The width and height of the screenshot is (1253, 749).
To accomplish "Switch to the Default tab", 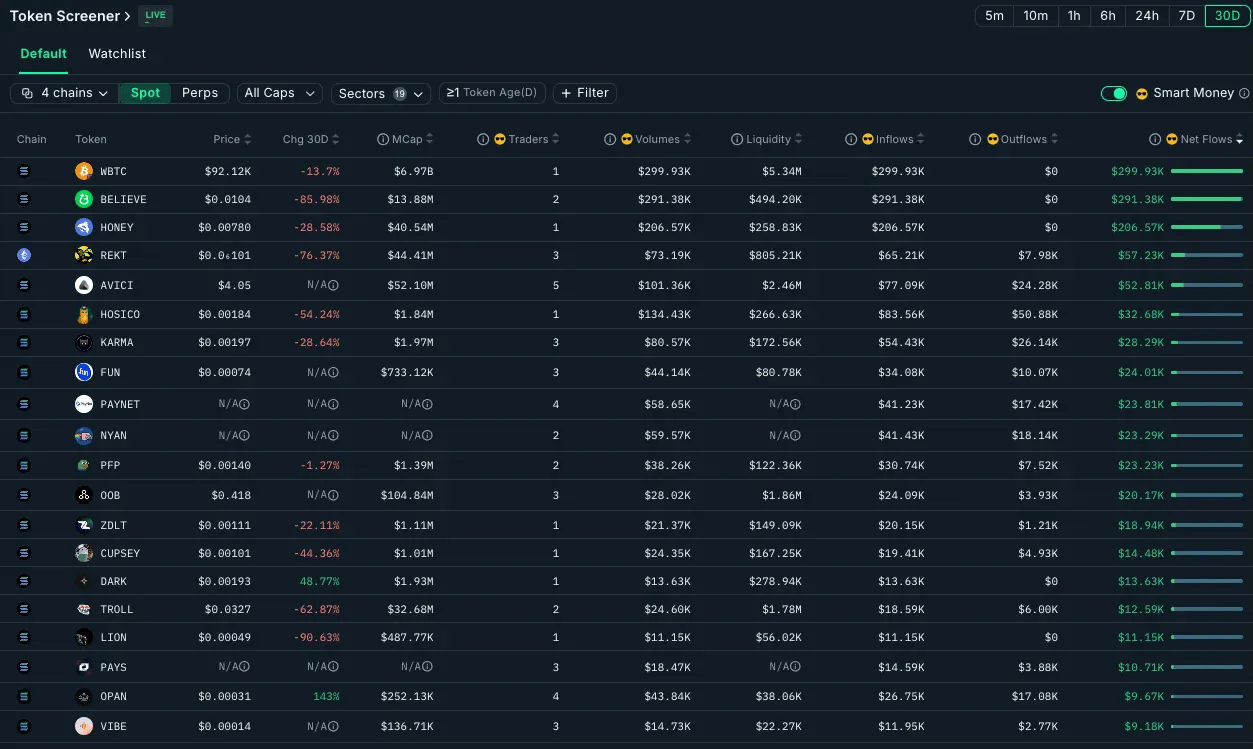I will 44,53.
